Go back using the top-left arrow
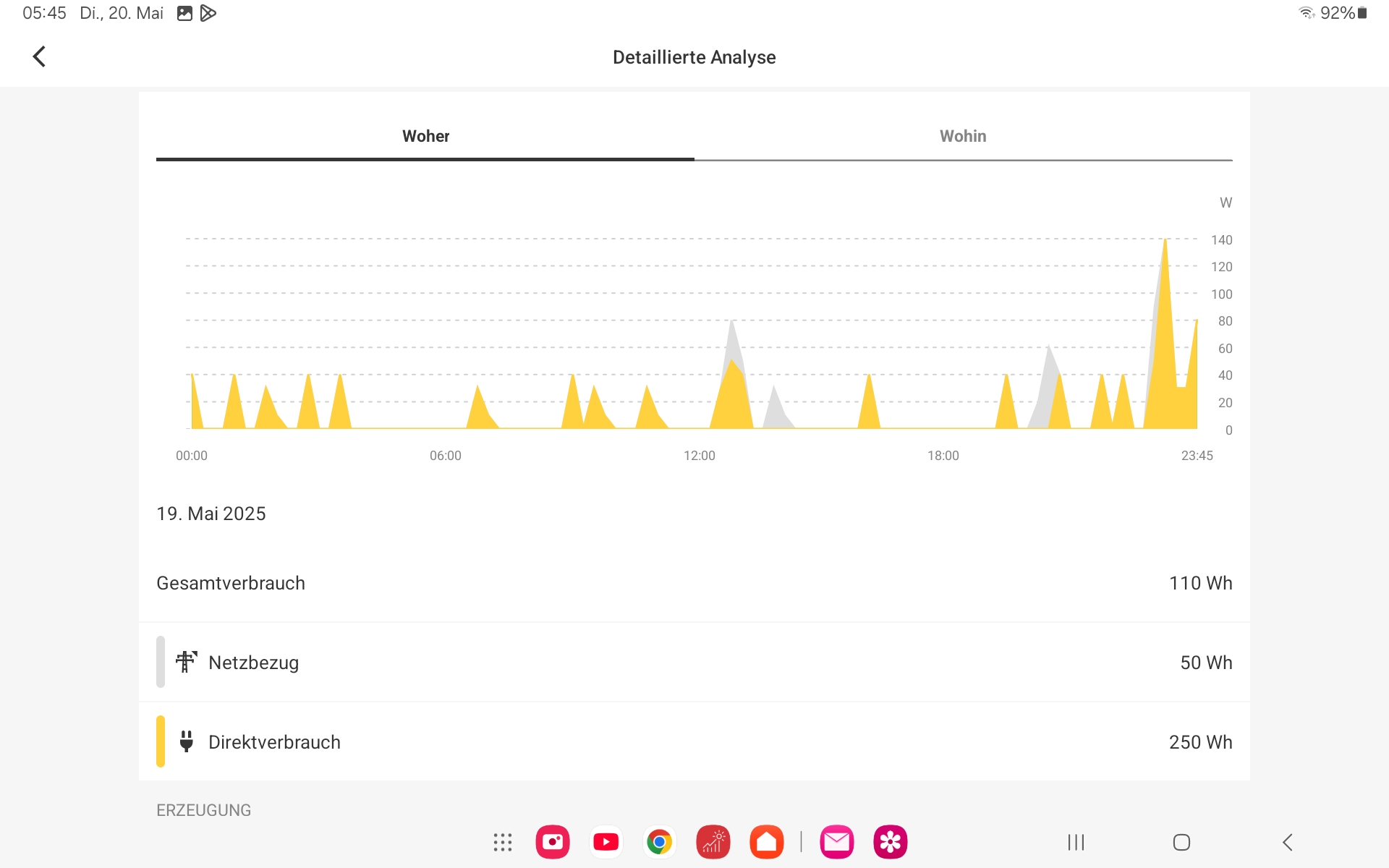 point(40,56)
